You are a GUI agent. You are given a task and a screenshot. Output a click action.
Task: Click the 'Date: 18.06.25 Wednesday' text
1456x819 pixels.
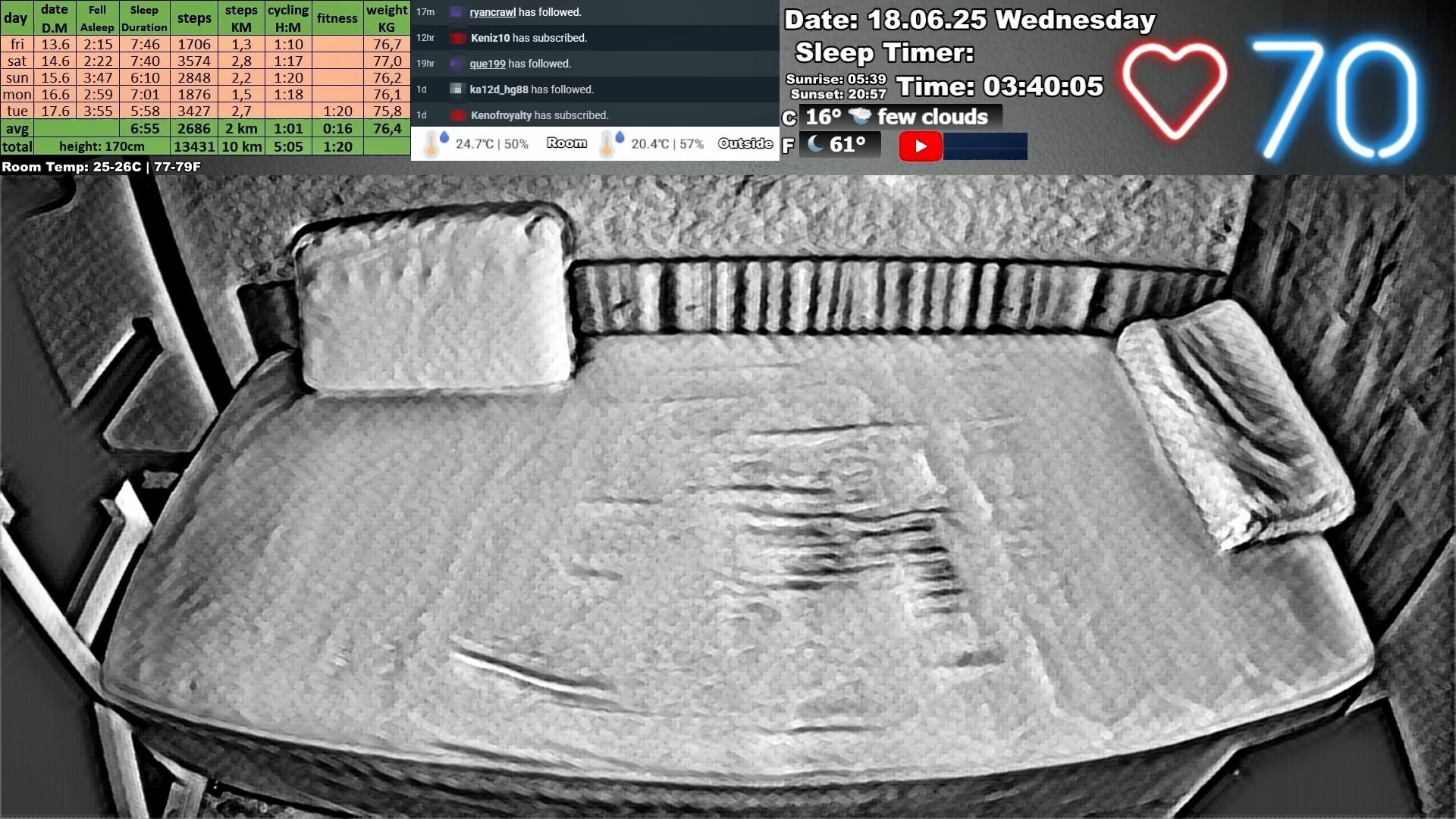970,20
